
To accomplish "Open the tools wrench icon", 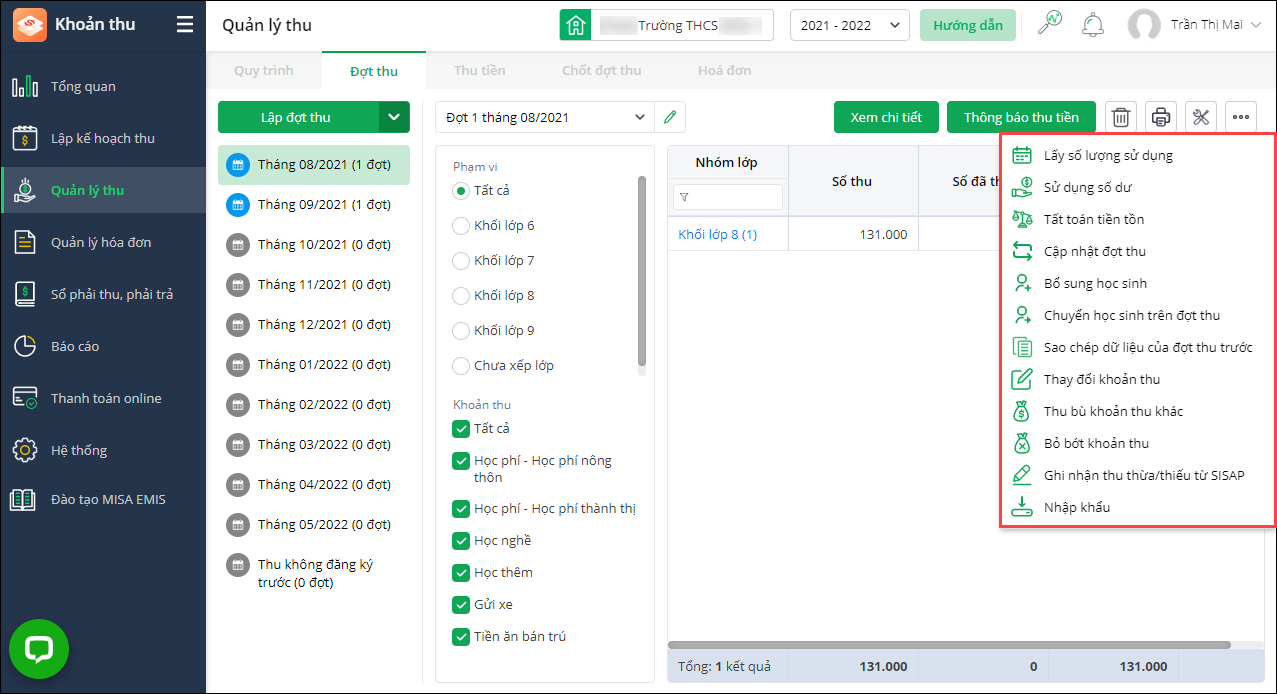I will tap(1201, 117).
